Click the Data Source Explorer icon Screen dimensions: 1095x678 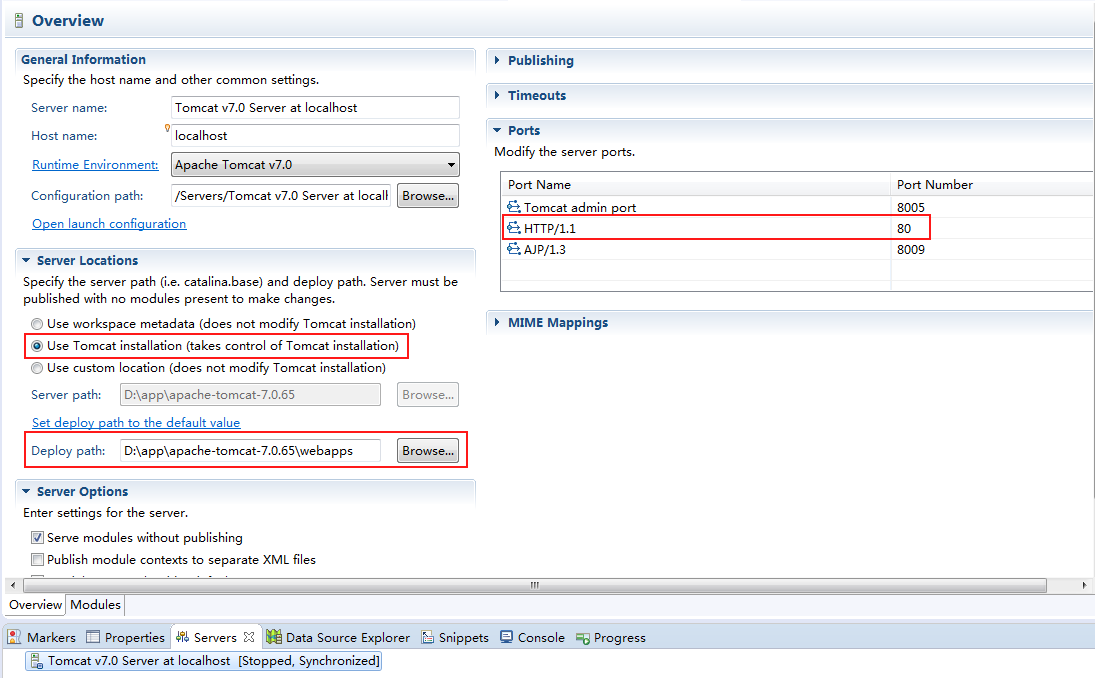[274, 637]
